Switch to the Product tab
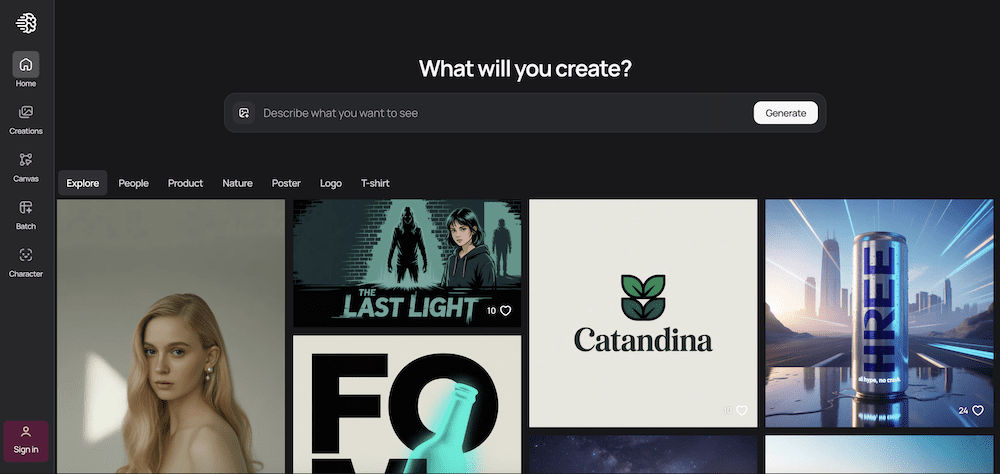This screenshot has width=1000, height=474. 186,183
